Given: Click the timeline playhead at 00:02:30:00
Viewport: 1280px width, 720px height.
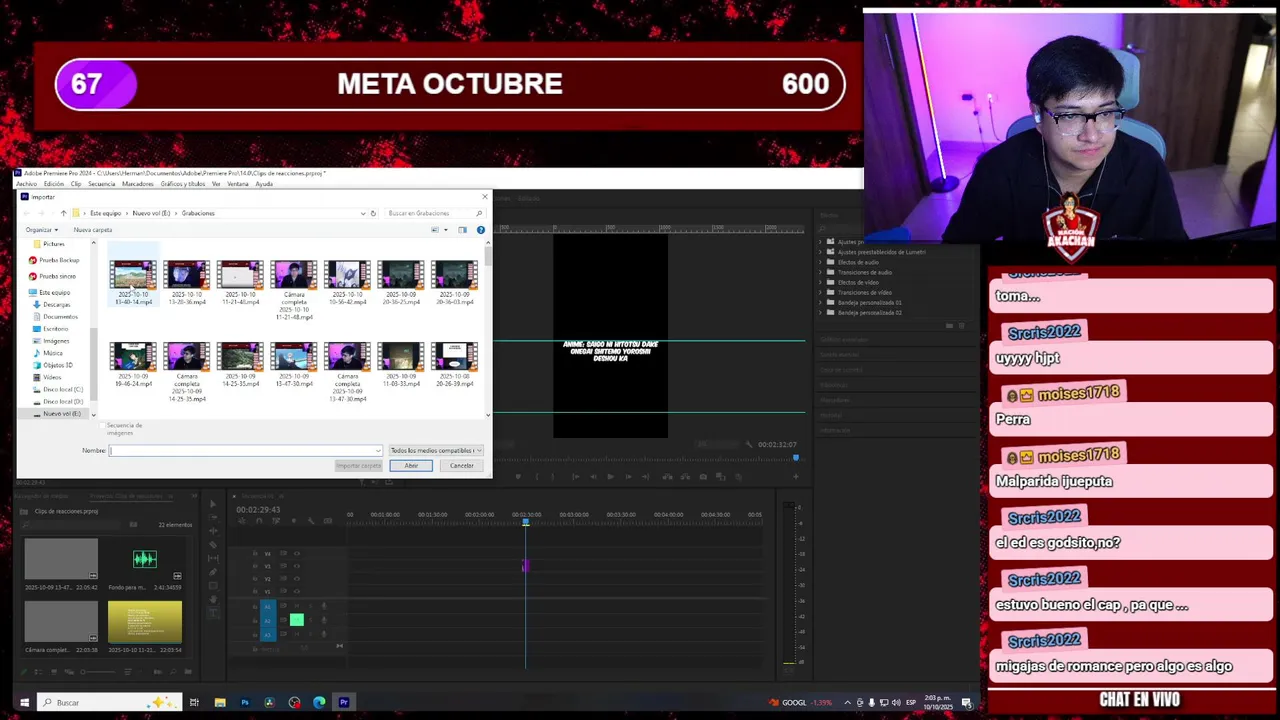Looking at the screenshot, I should 525,521.
